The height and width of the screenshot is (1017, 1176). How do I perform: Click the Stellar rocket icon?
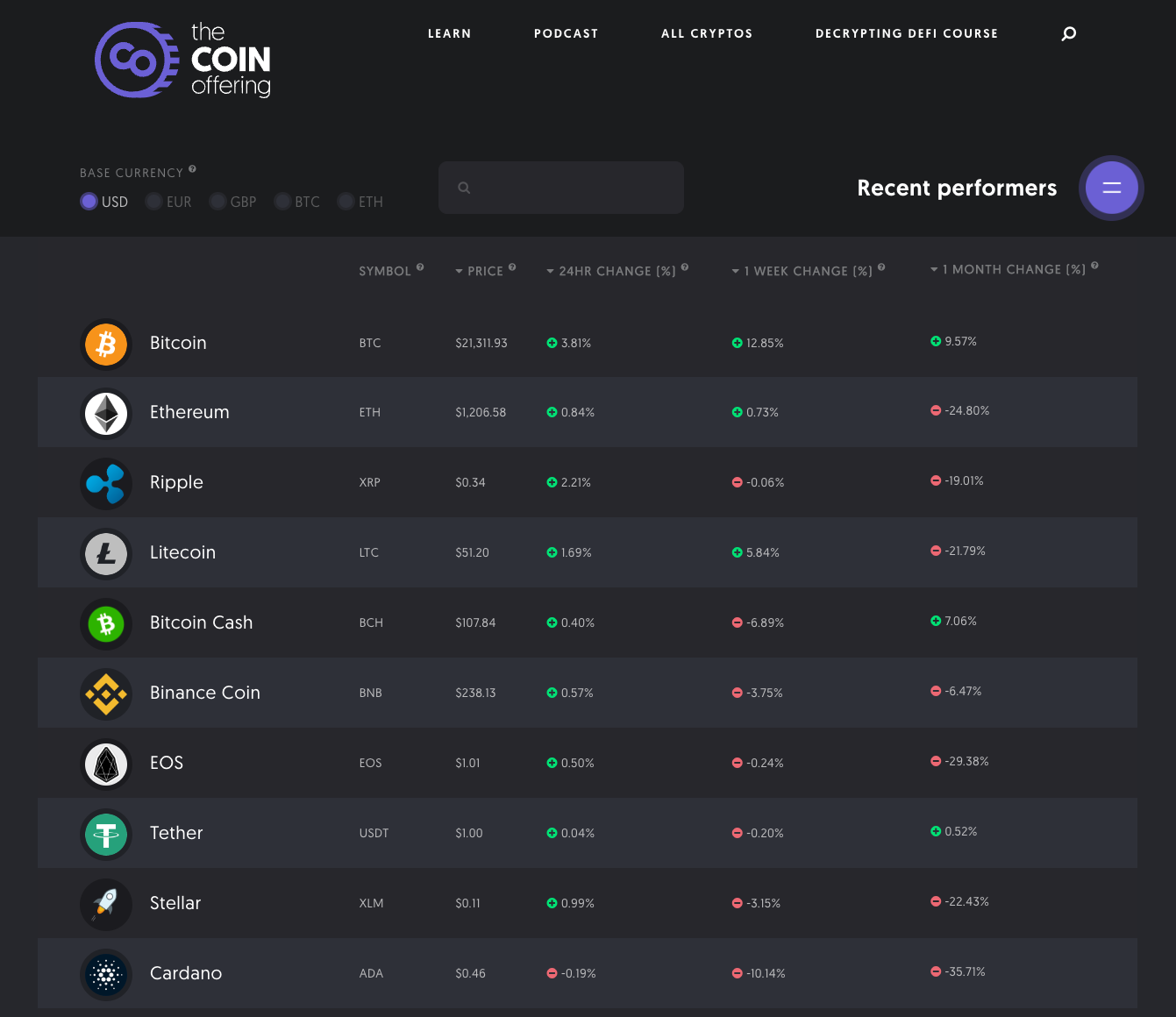pos(106,905)
